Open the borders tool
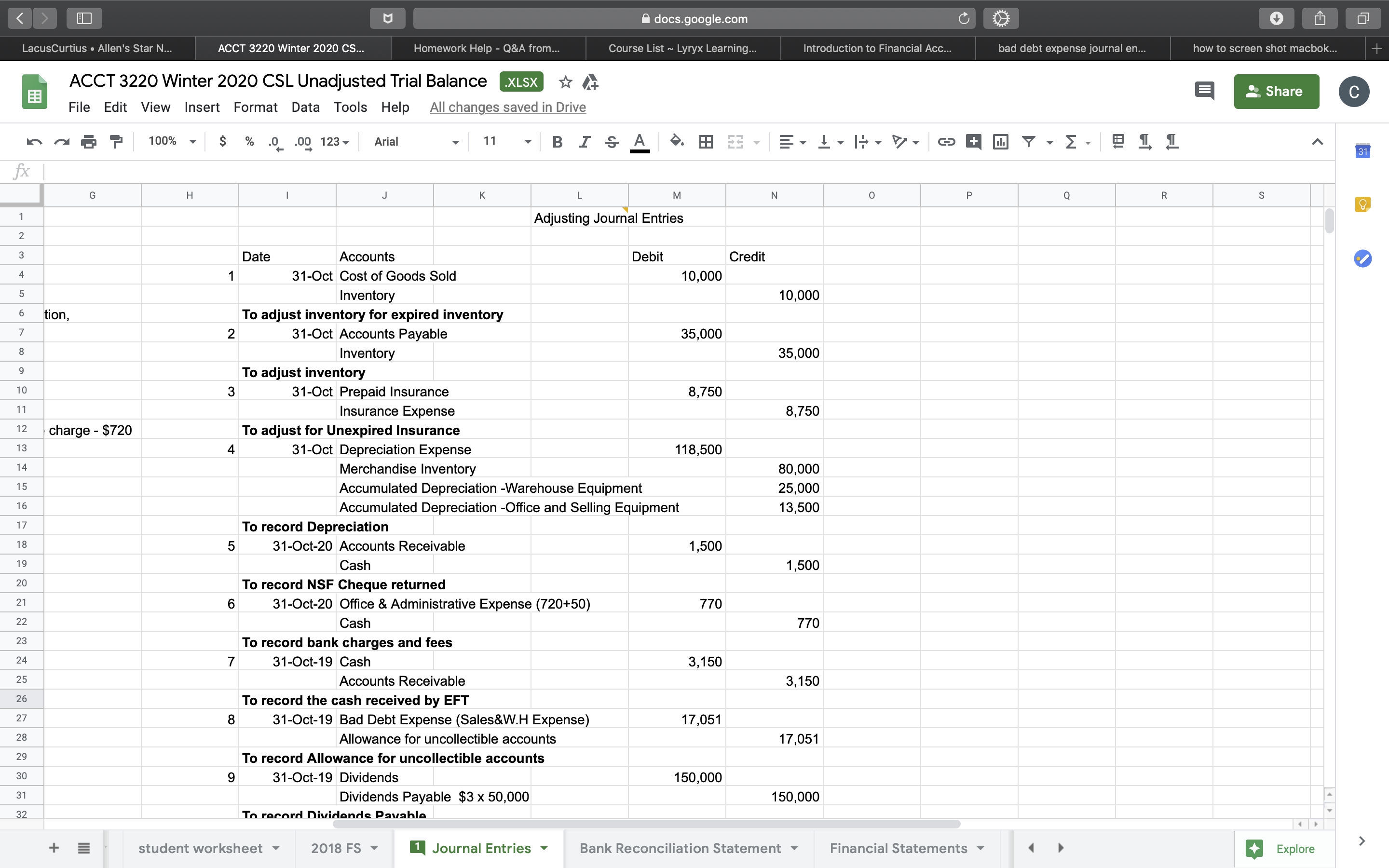This screenshot has width=1389, height=868. click(706, 141)
